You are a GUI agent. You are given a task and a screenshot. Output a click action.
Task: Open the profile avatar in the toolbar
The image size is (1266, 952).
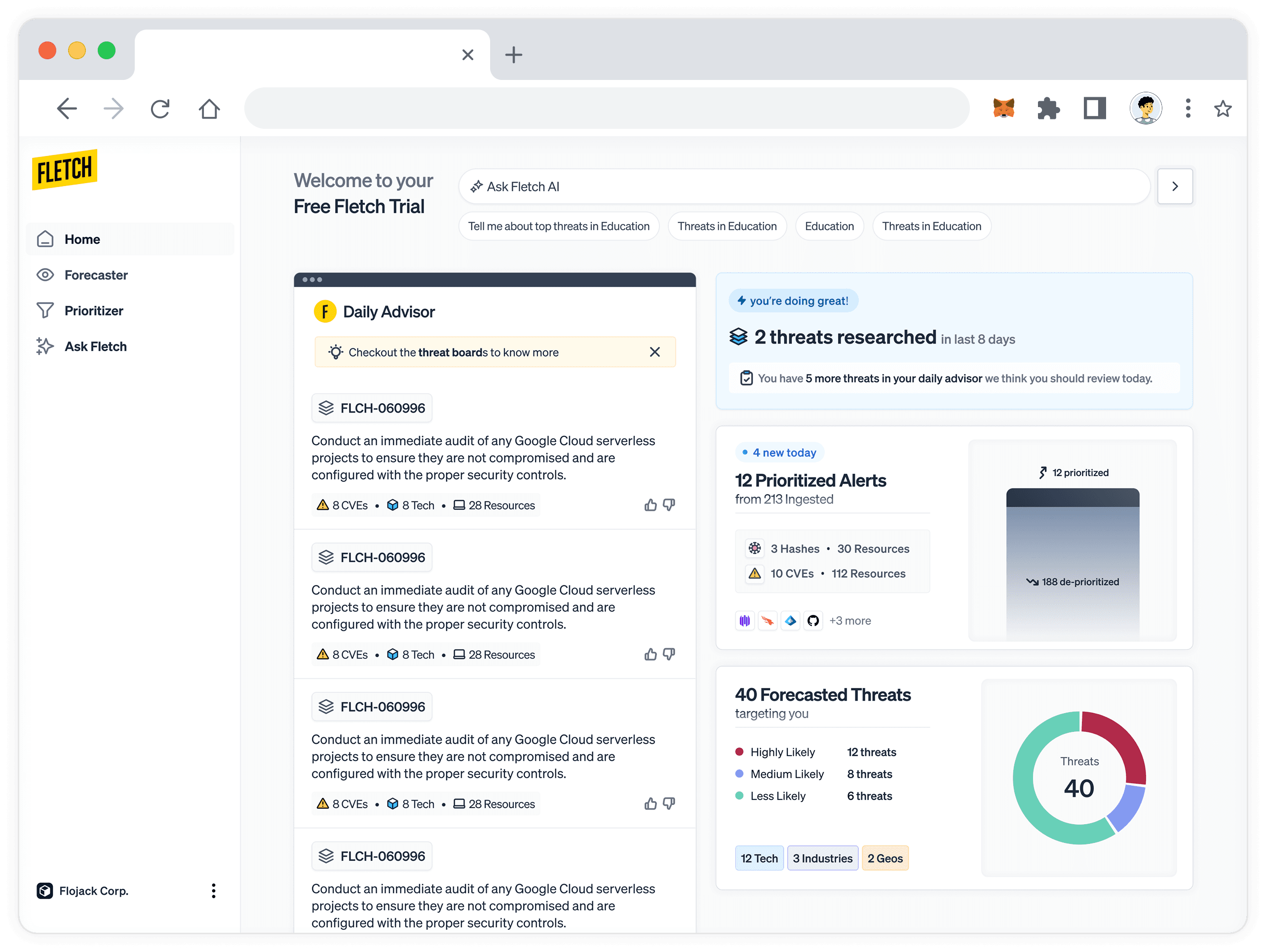(x=1145, y=108)
